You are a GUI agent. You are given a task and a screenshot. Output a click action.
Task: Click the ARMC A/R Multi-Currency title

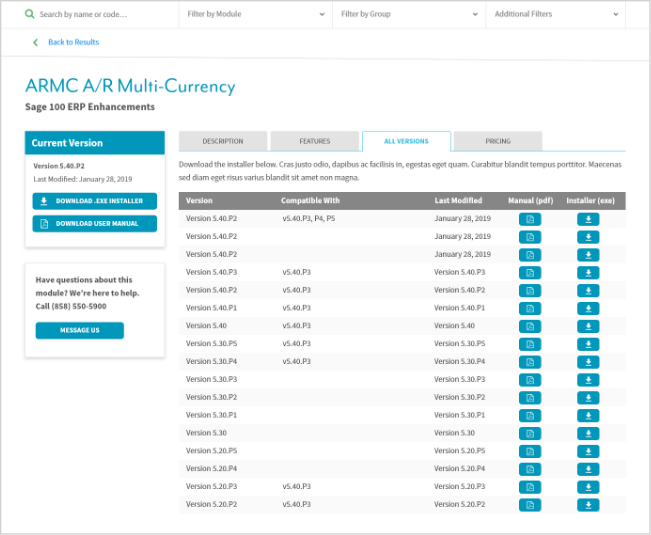[x=130, y=86]
